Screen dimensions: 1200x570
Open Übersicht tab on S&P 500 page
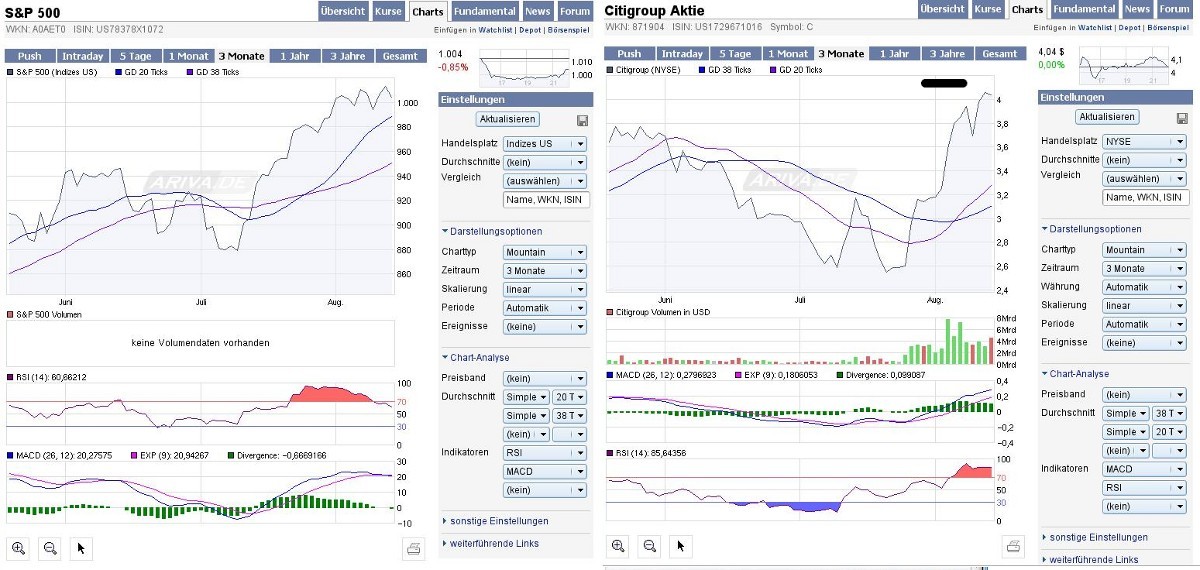click(342, 11)
